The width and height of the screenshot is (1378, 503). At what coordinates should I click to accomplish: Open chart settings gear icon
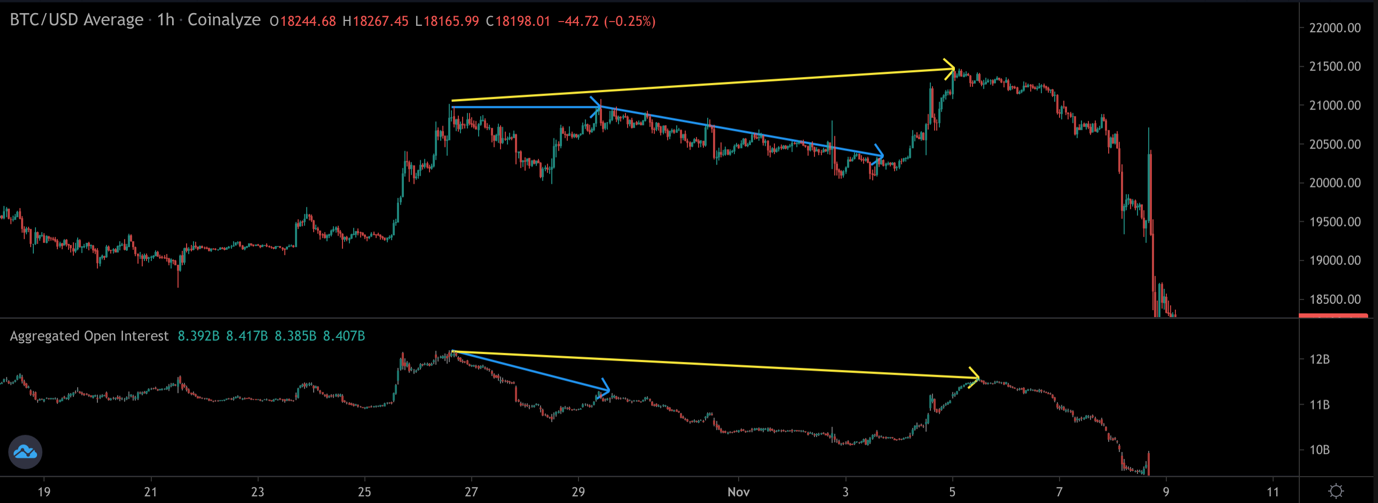1336,491
